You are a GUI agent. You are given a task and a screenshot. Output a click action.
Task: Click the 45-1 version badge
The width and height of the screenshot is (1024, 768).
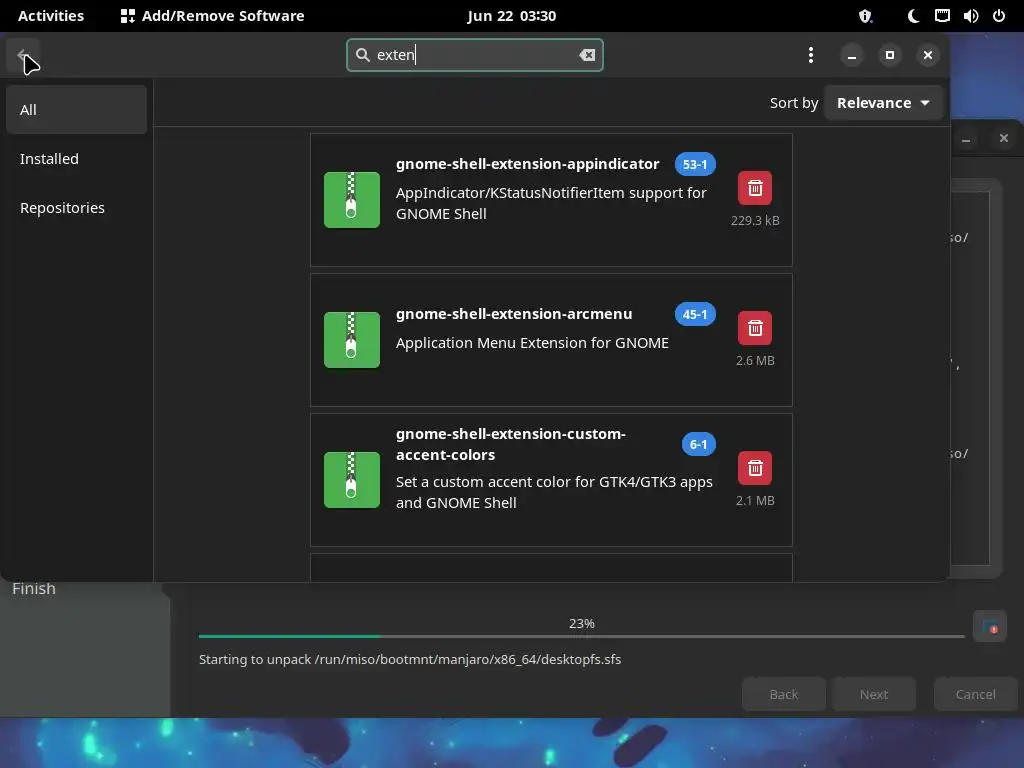point(695,315)
